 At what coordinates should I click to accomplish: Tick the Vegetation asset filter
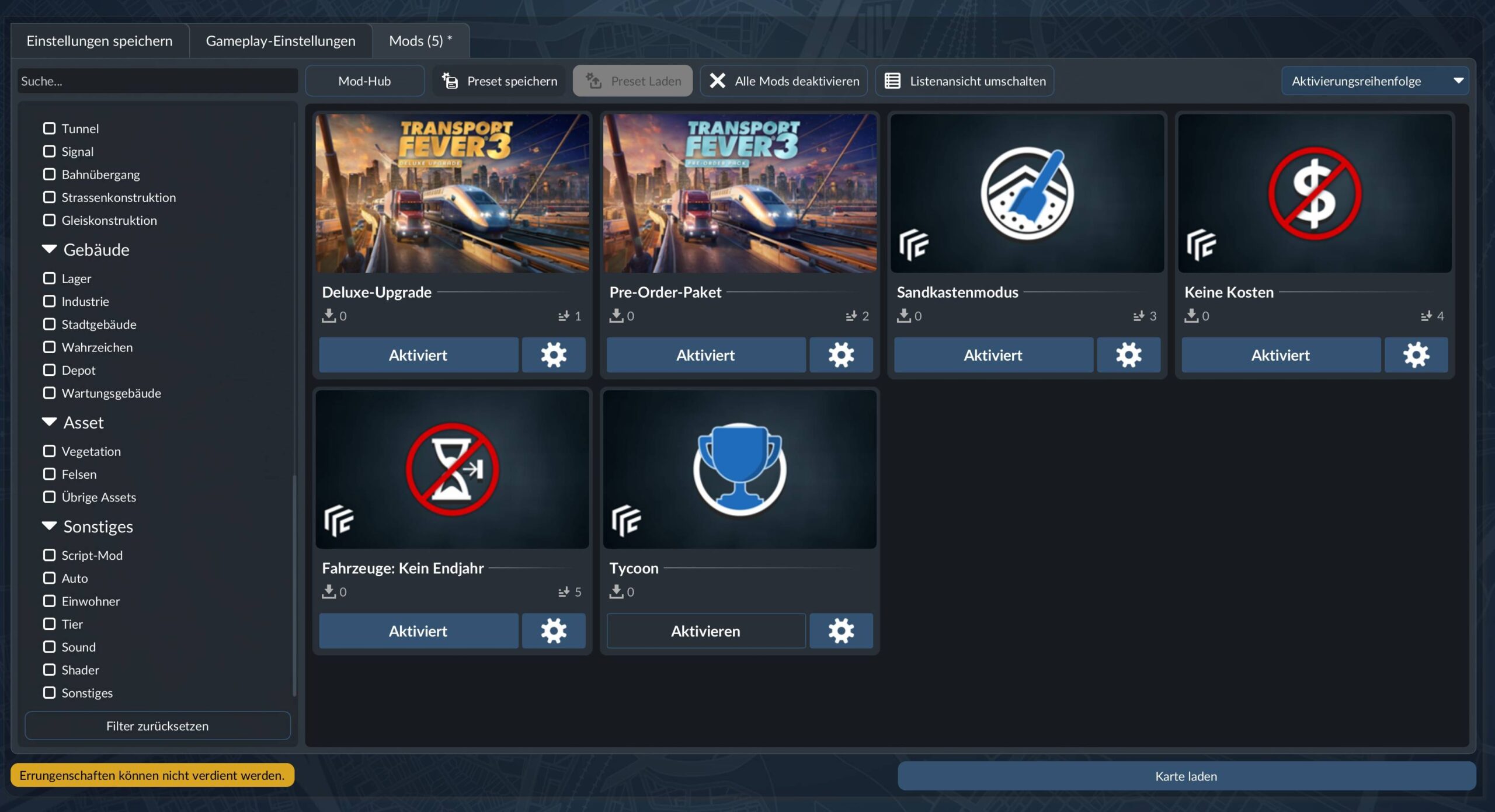pos(50,451)
